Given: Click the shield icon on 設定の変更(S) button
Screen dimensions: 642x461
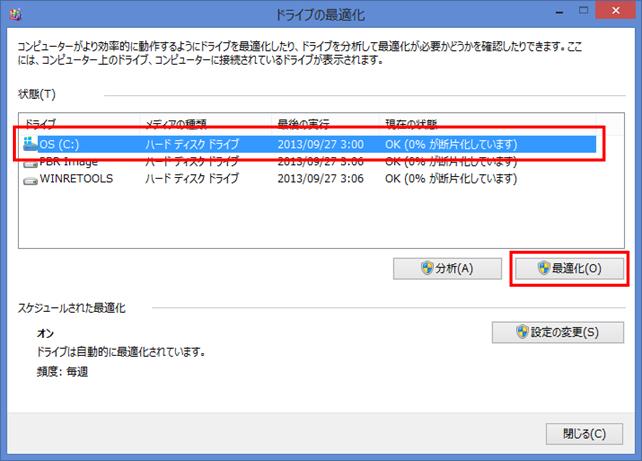Looking at the screenshot, I should (x=522, y=332).
